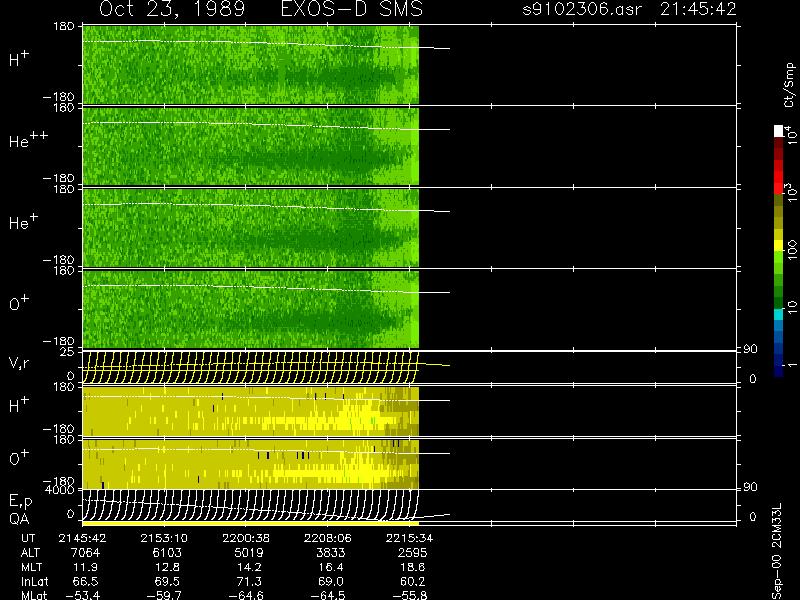This screenshot has width=800, height=600.
Task: Click the ALT value "3833"
Action: click(x=331, y=553)
